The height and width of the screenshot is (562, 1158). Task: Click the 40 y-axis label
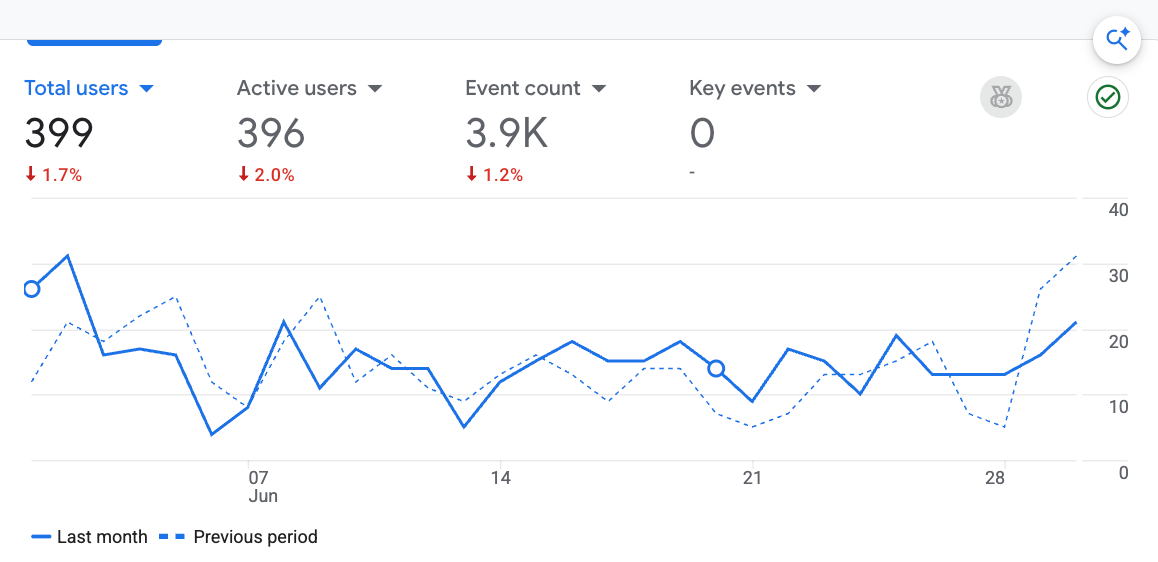click(1118, 210)
